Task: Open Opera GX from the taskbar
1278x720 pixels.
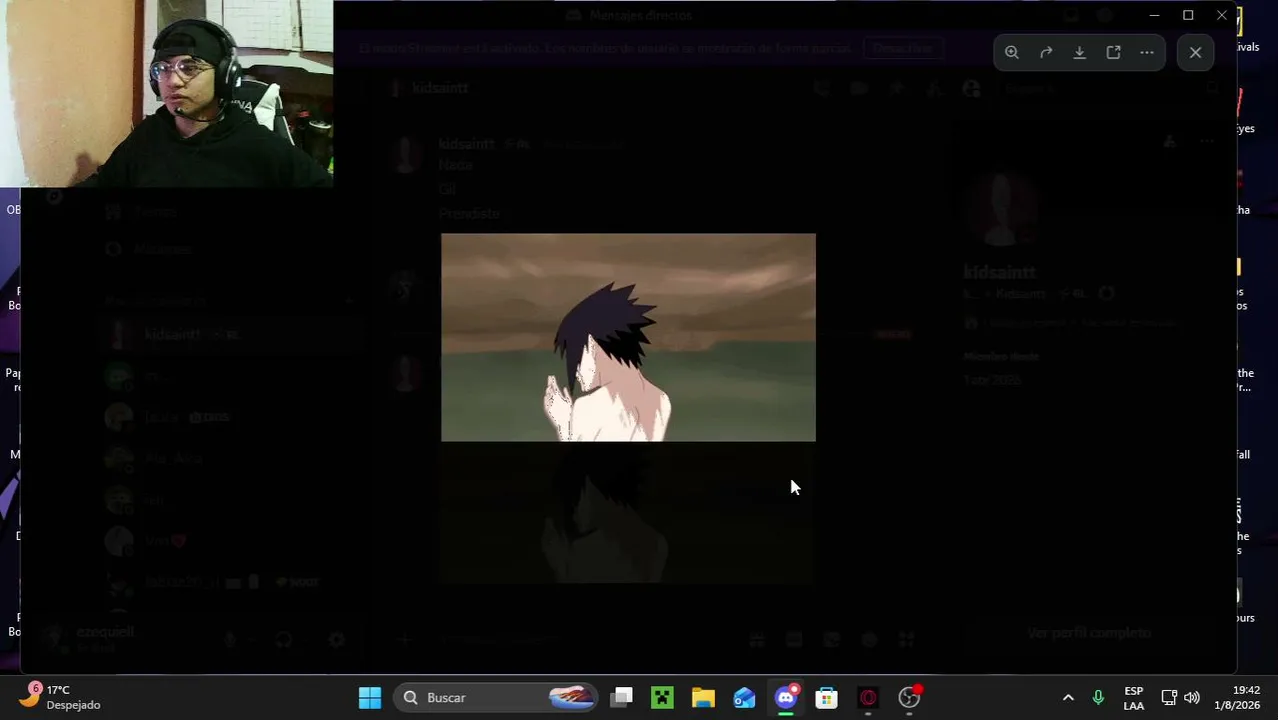Action: point(868,697)
